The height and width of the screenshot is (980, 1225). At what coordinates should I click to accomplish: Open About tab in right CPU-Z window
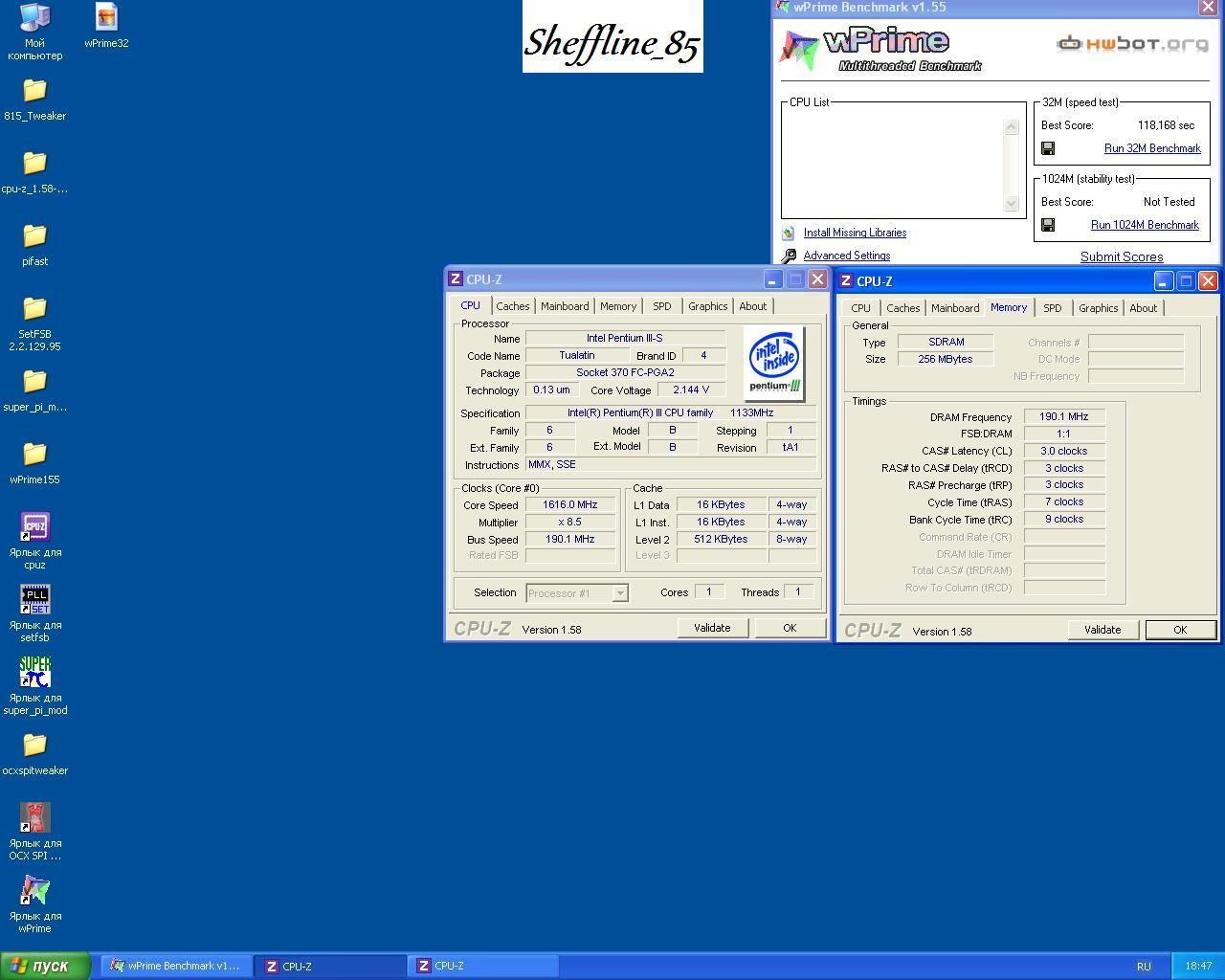pyautogui.click(x=1144, y=308)
